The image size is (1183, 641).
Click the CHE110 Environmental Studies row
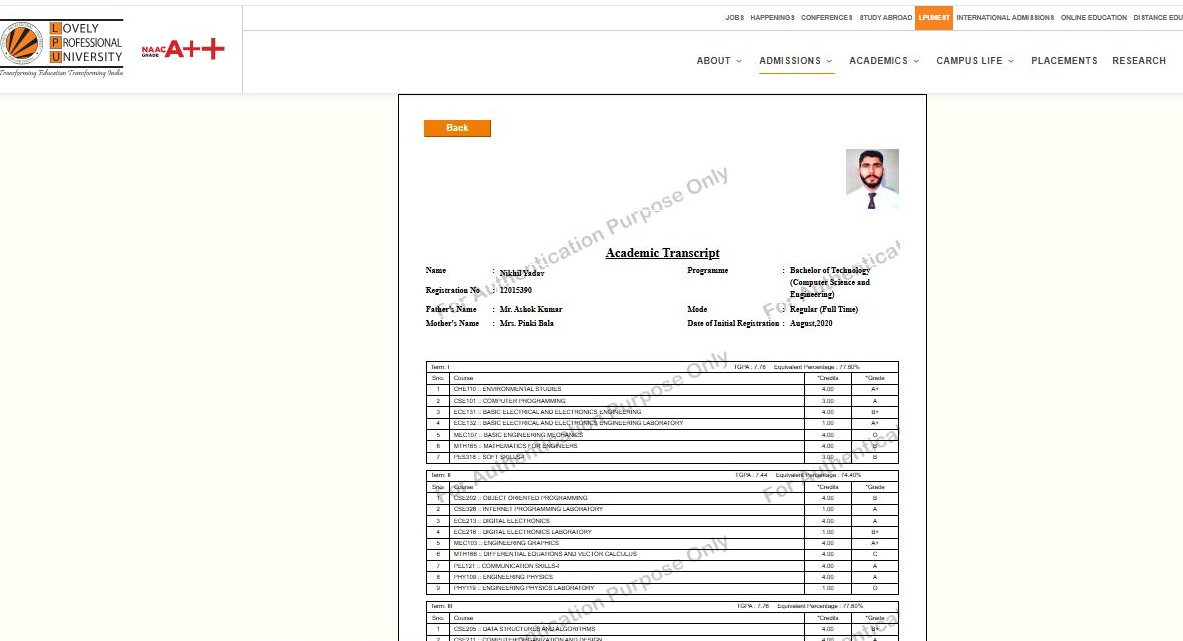pyautogui.click(x=662, y=389)
